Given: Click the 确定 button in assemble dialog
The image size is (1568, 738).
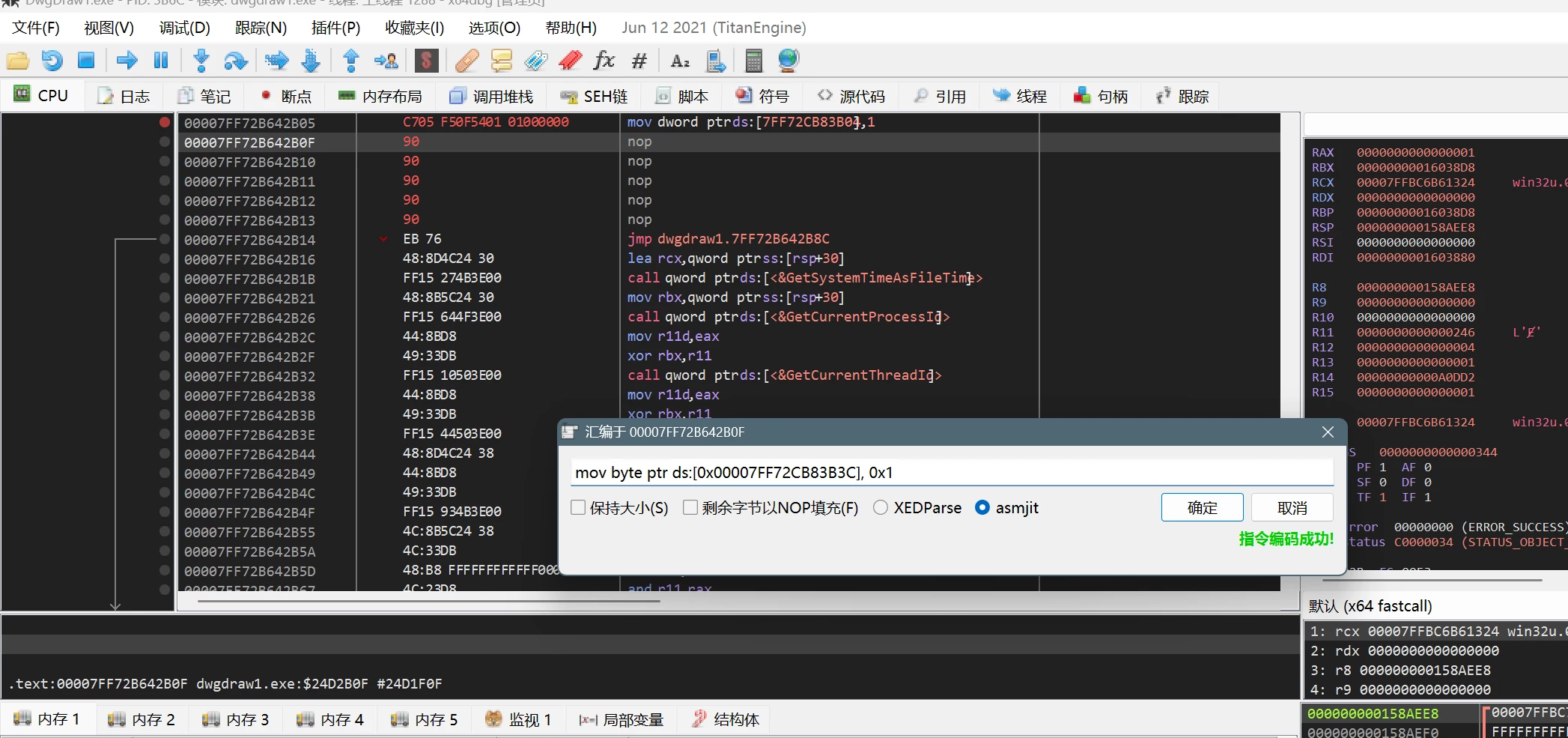Looking at the screenshot, I should (1202, 508).
